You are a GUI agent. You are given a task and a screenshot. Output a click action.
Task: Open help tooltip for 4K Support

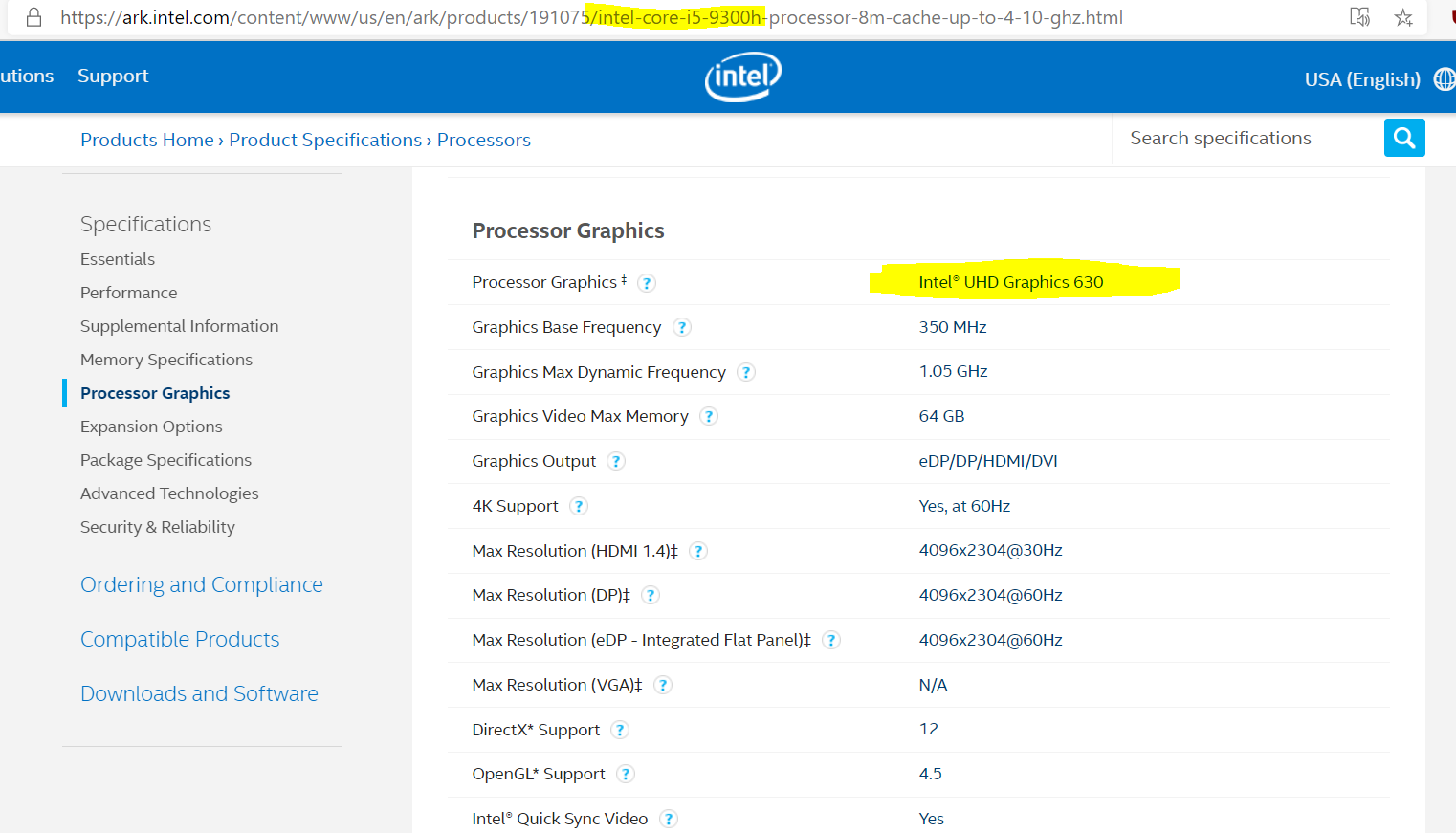579,506
